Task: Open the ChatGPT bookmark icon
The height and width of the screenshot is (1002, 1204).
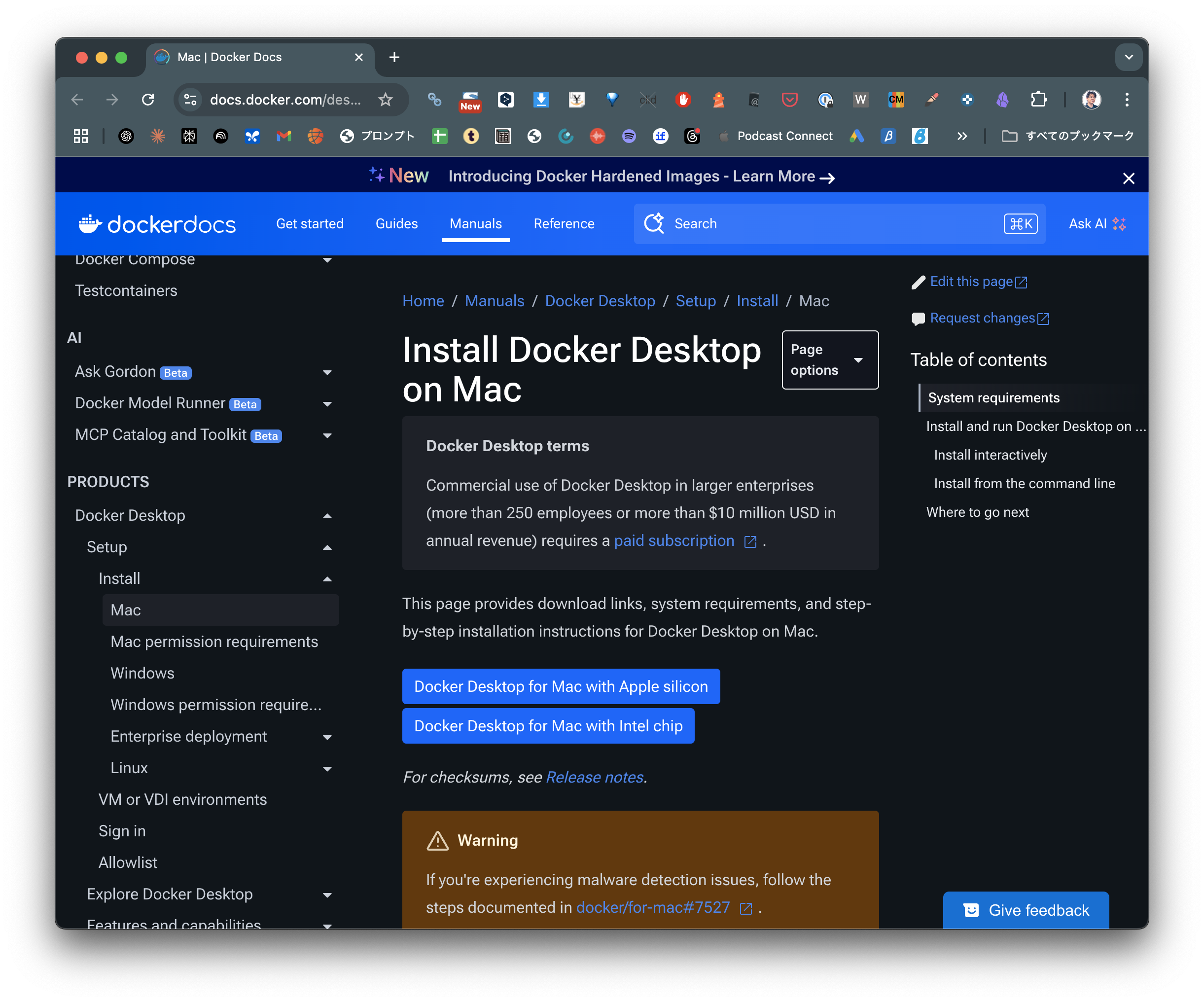Action: 126,136
